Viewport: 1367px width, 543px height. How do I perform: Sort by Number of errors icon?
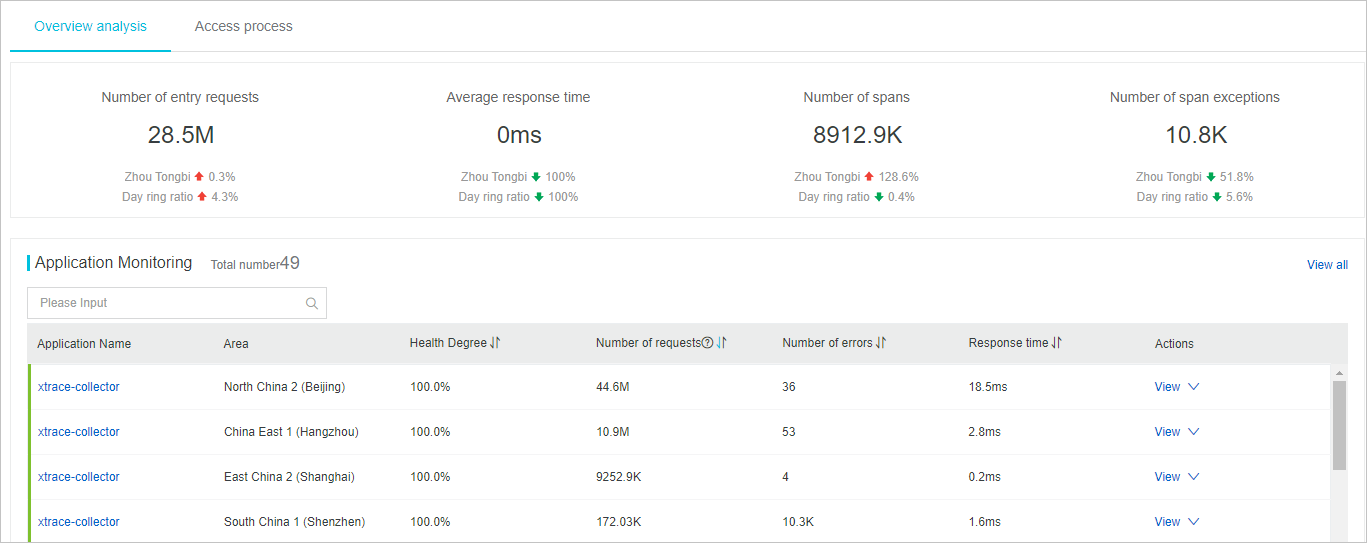coord(881,343)
